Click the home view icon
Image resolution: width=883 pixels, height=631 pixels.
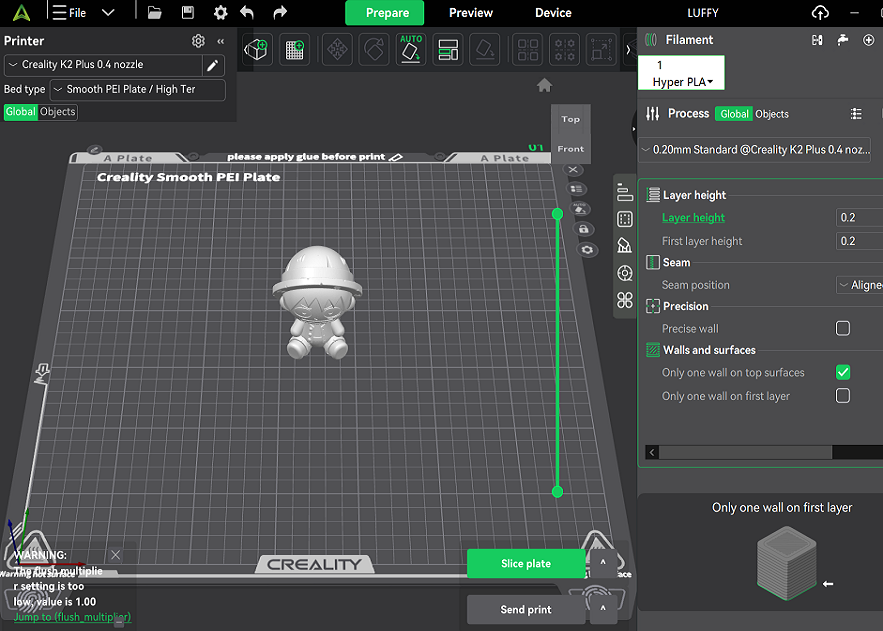544,86
